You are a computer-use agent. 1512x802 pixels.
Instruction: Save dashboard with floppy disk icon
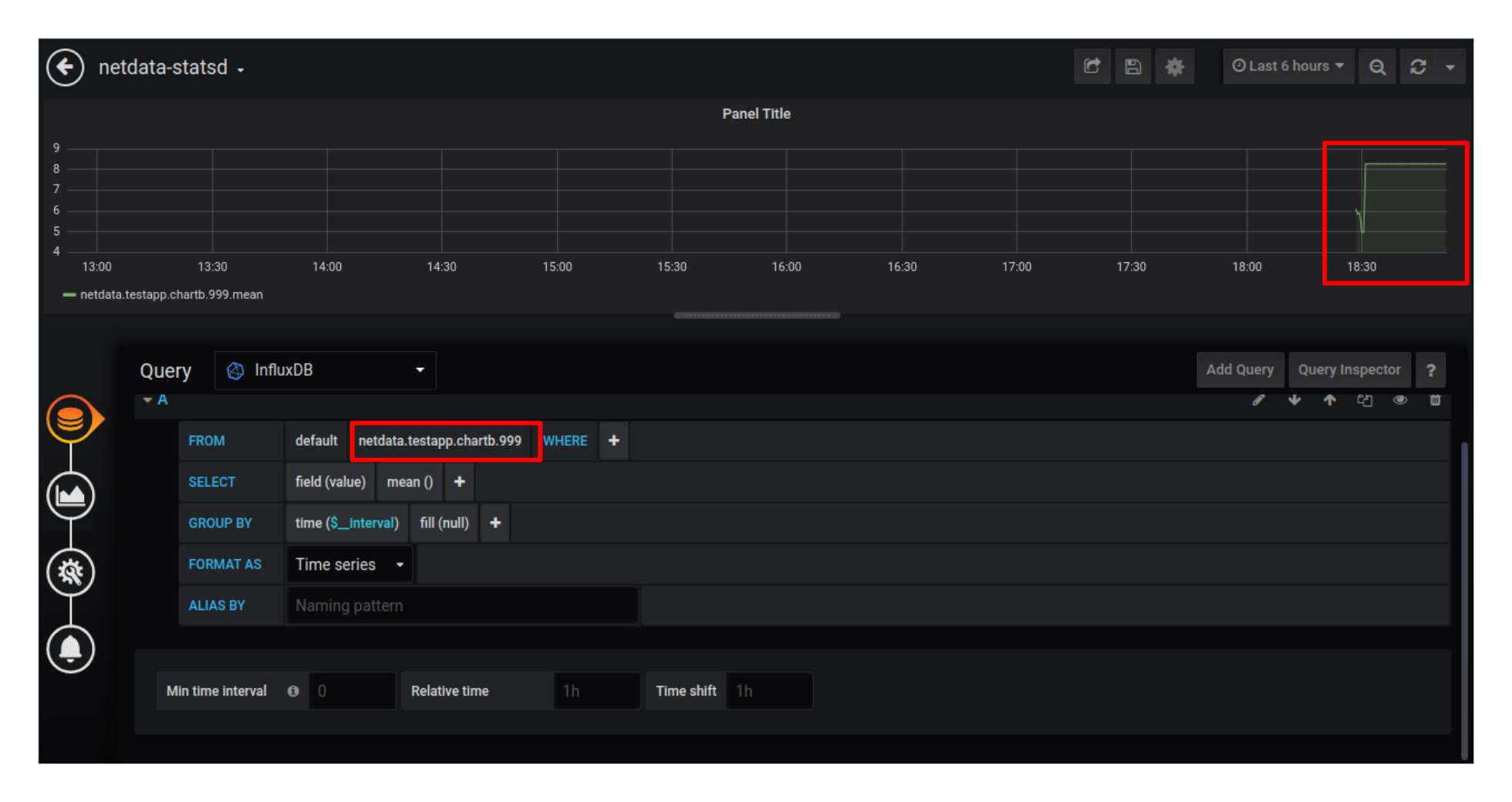click(1132, 66)
